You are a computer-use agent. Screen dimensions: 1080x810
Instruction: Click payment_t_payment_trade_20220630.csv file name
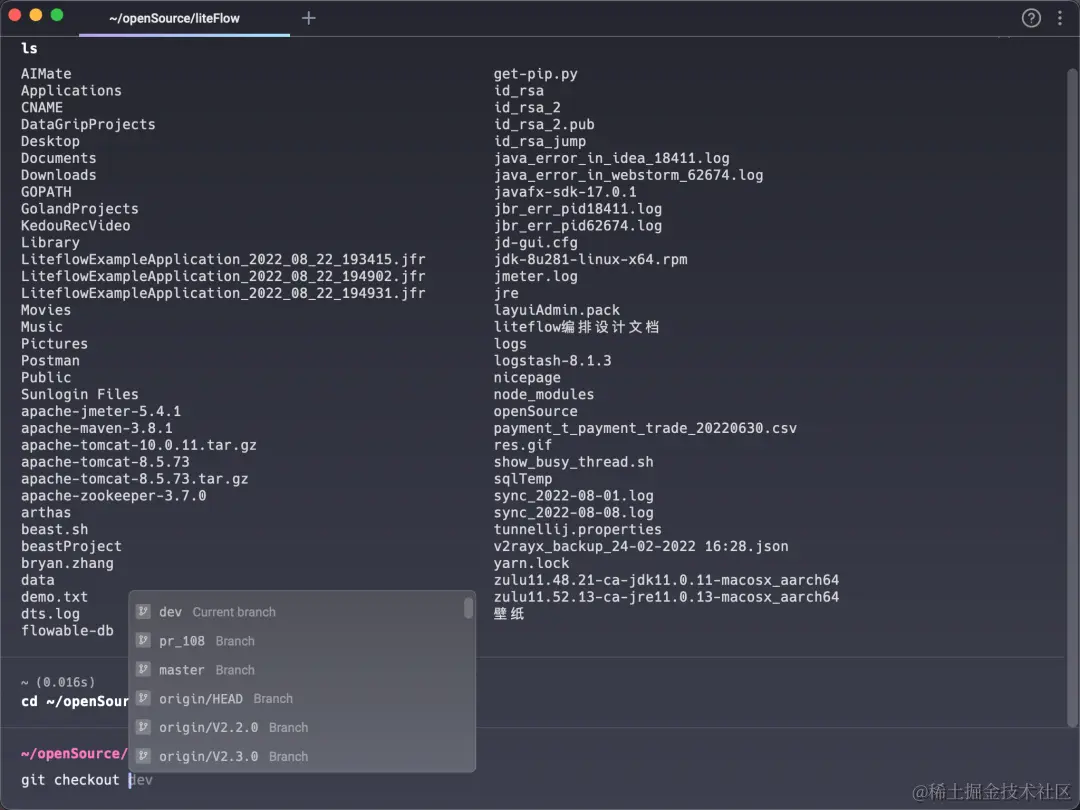tap(645, 428)
